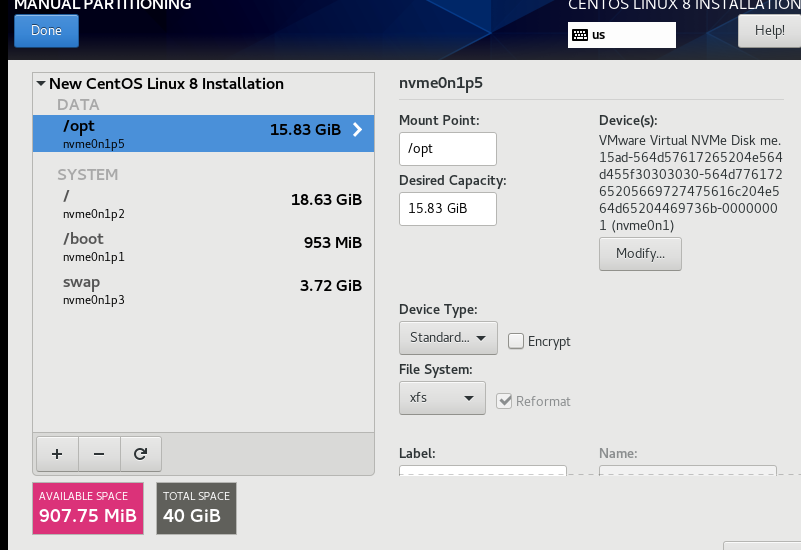Image resolution: width=801 pixels, height=550 pixels.
Task: Click the Label input field
Action: click(x=483, y=470)
